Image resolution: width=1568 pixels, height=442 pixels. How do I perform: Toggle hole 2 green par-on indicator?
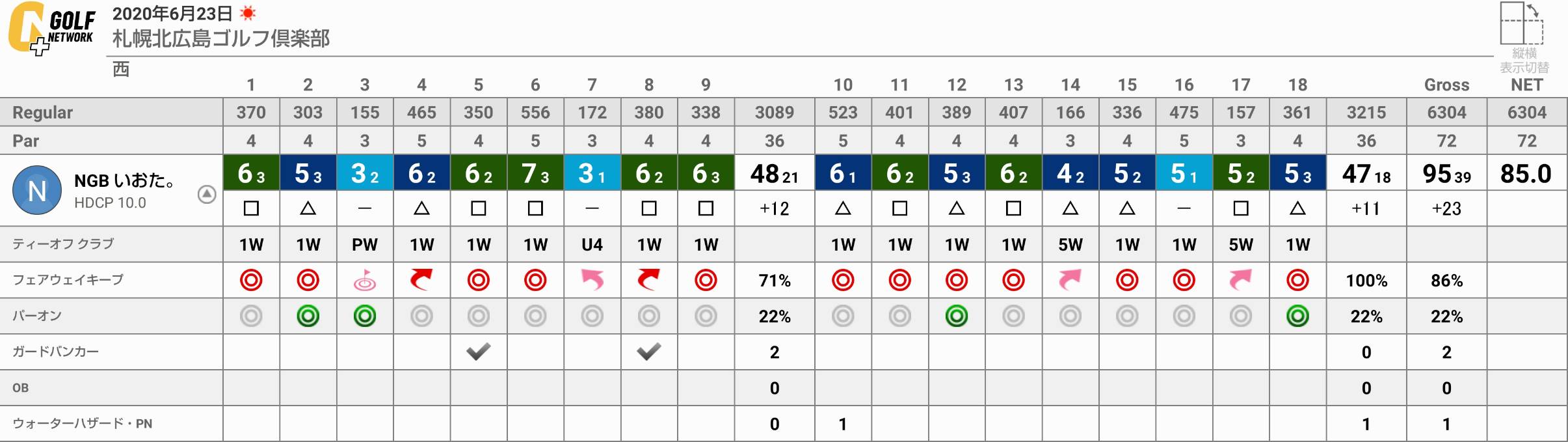[x=308, y=316]
